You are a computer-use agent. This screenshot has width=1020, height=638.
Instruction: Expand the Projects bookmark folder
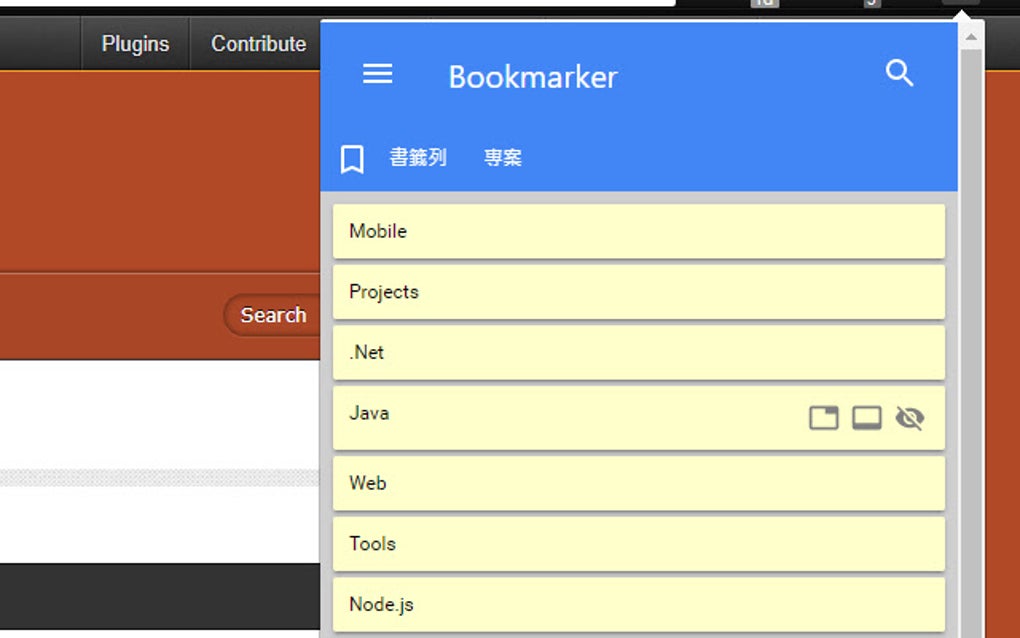tap(637, 292)
